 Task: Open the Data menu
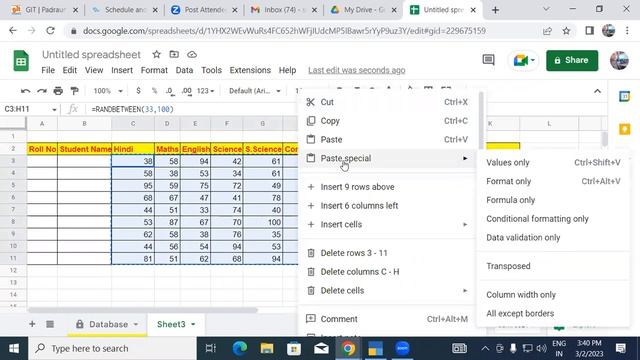184,70
